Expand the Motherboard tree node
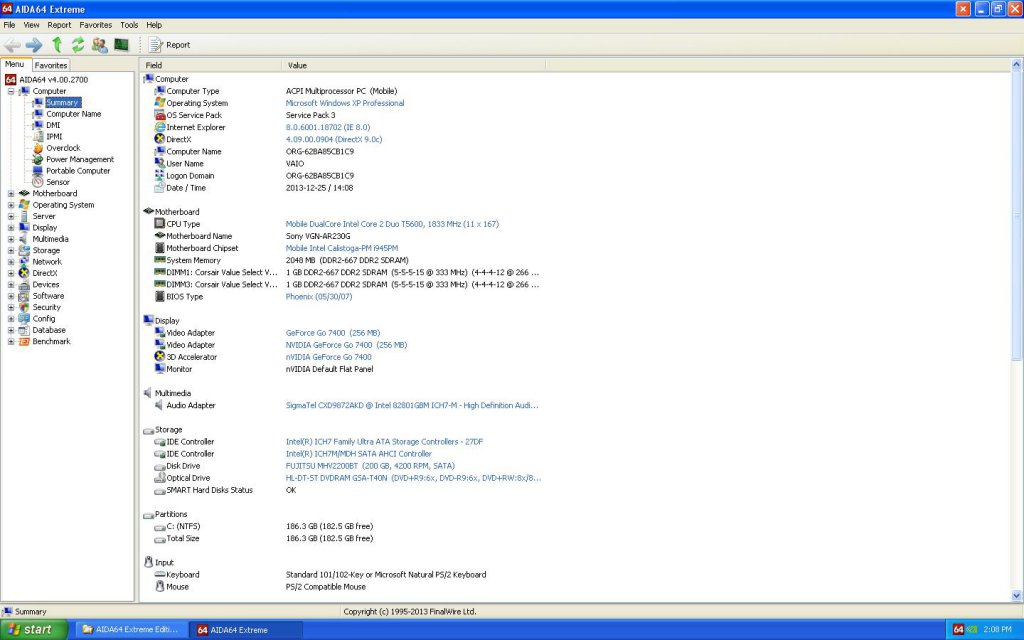 pos(11,194)
